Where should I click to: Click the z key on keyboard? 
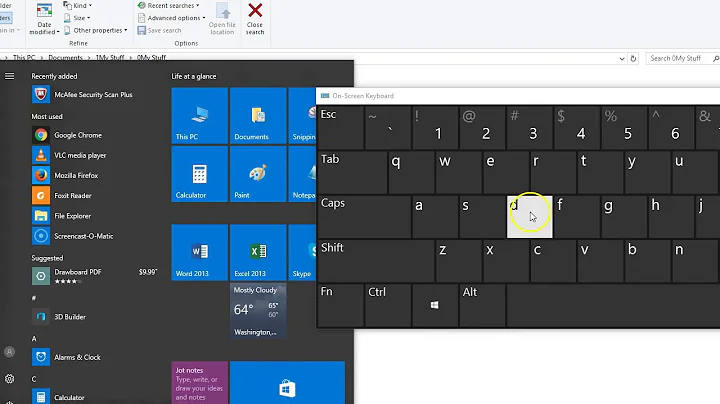(458, 261)
